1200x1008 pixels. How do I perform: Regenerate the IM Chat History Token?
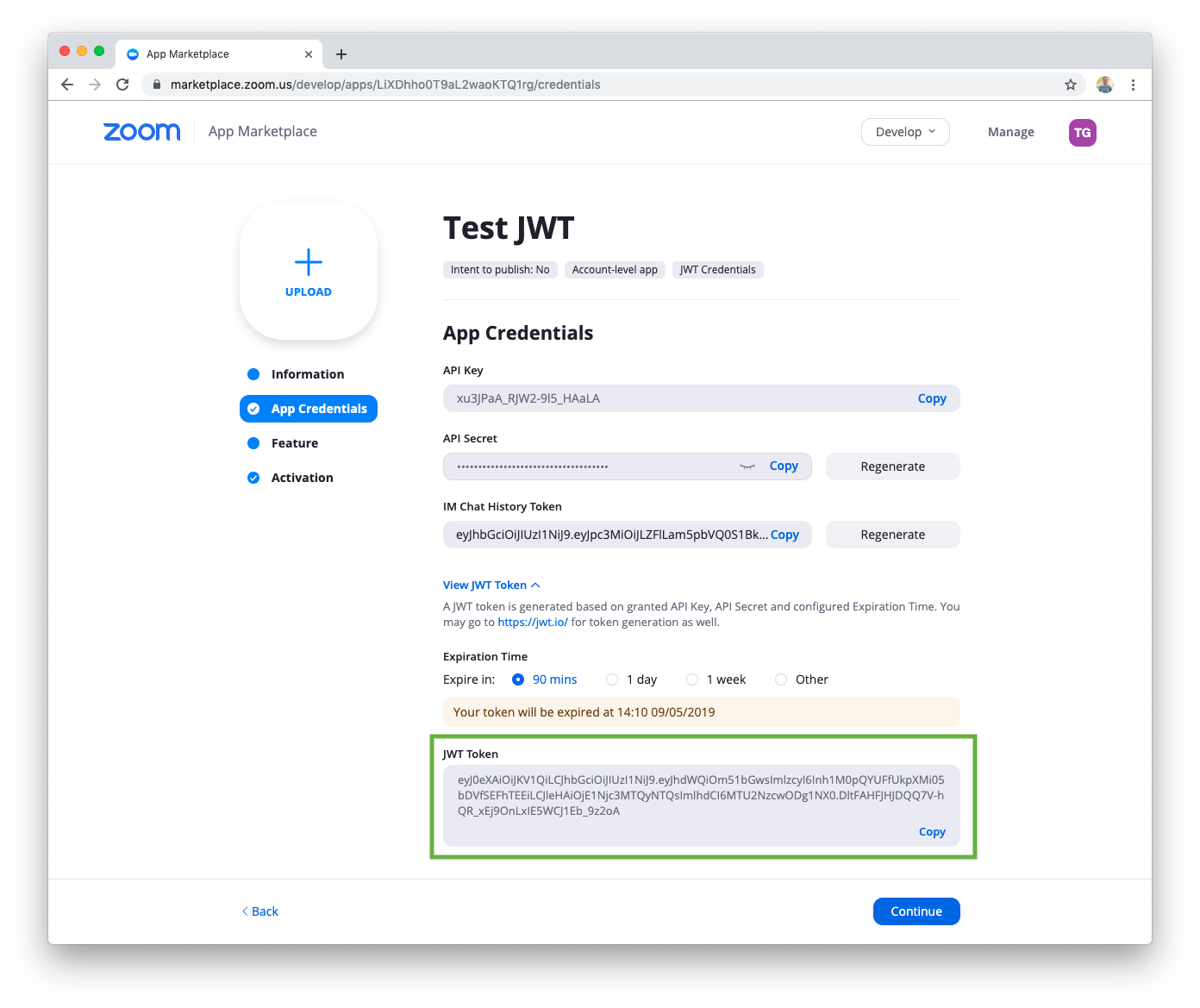893,535
